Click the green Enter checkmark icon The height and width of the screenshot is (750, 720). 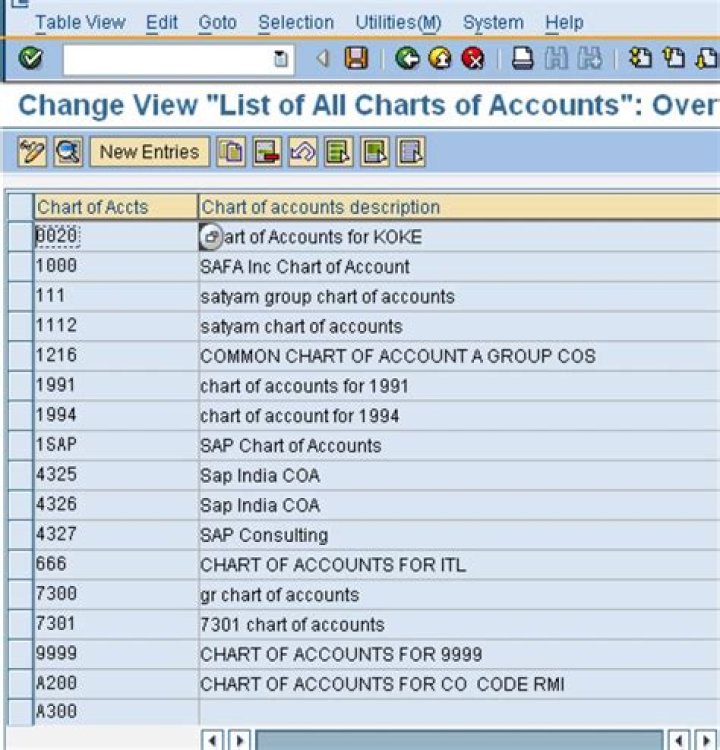tap(30, 59)
